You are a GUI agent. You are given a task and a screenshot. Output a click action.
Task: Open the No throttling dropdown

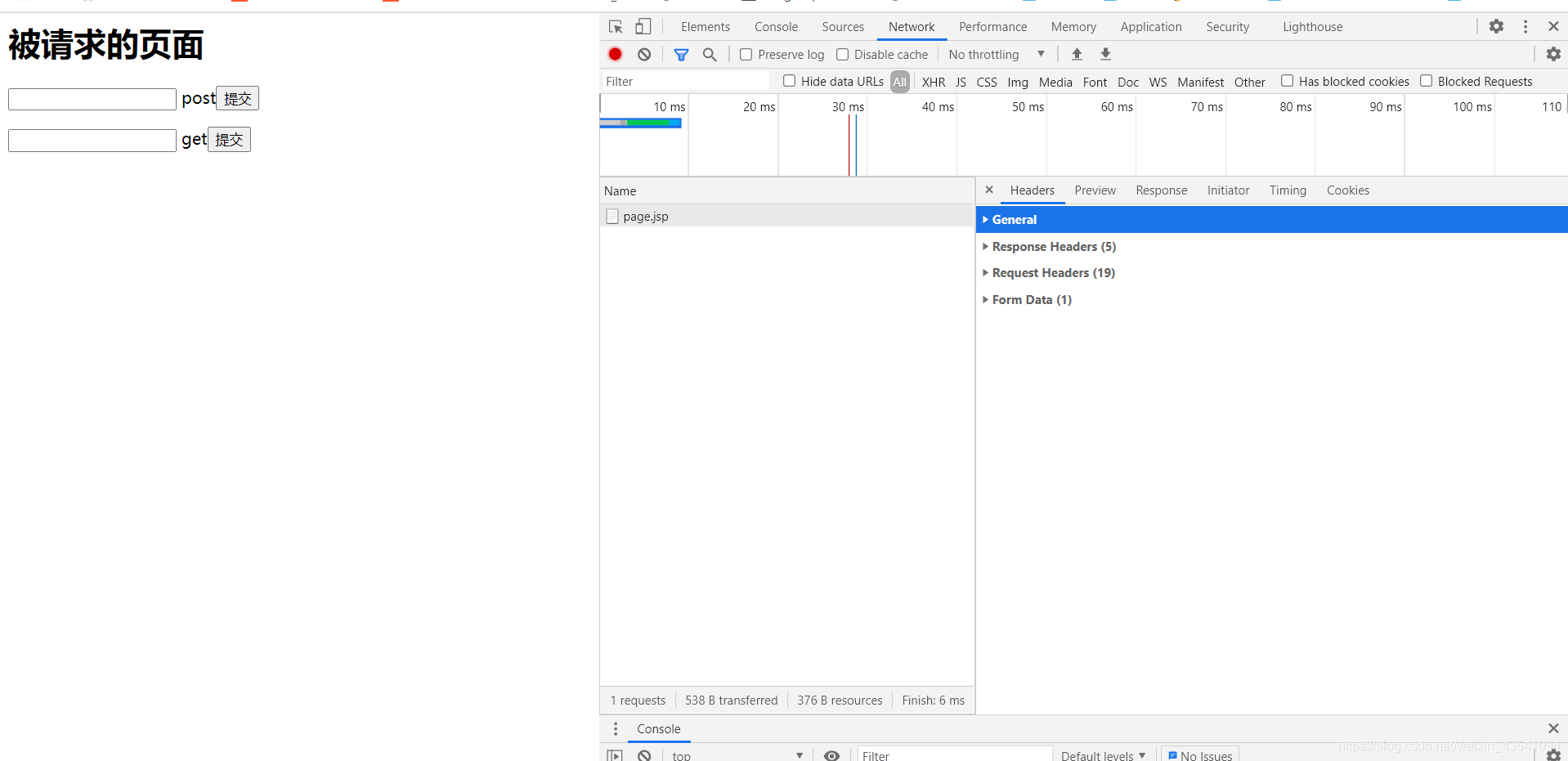[997, 54]
